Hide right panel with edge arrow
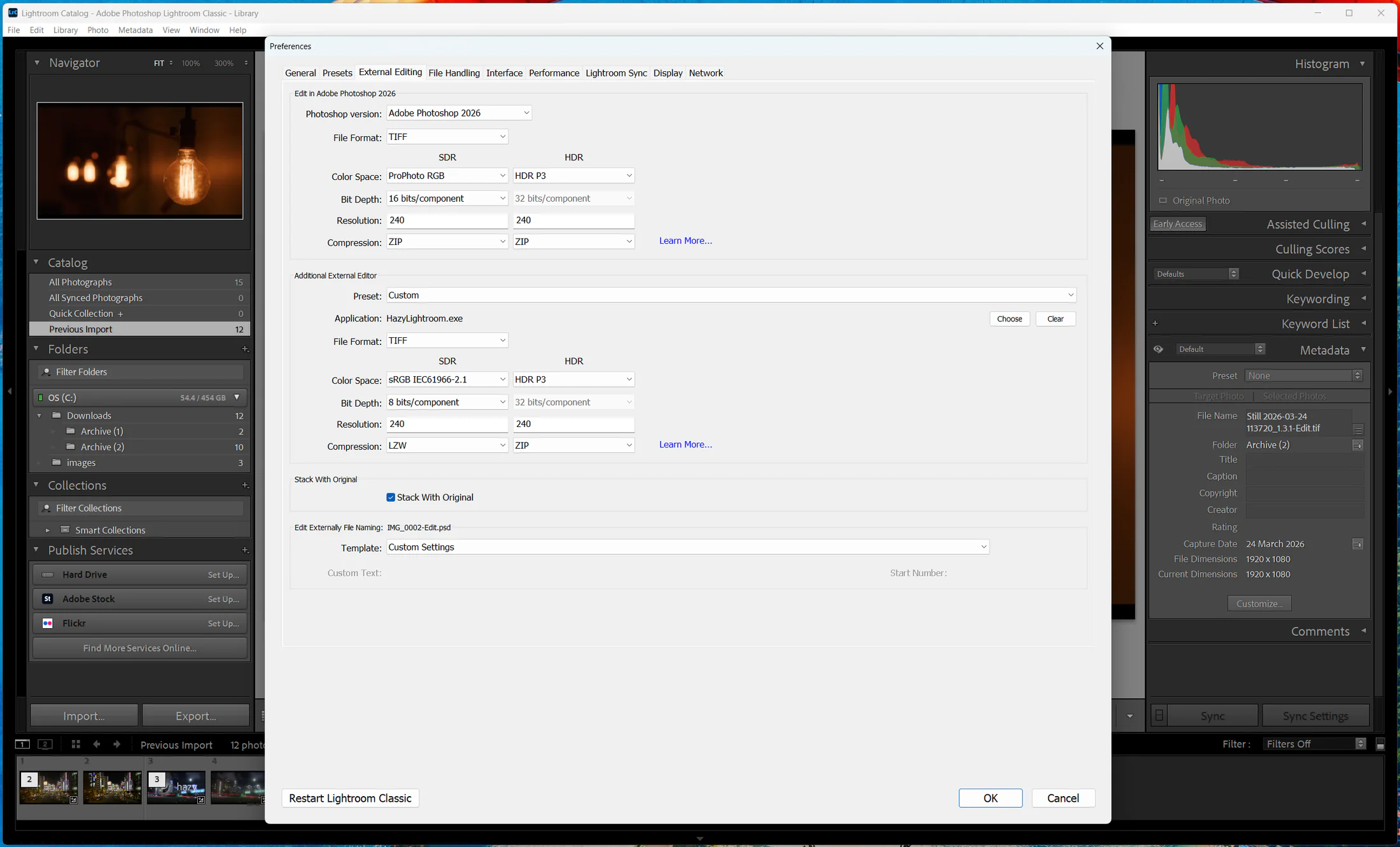 click(1390, 391)
